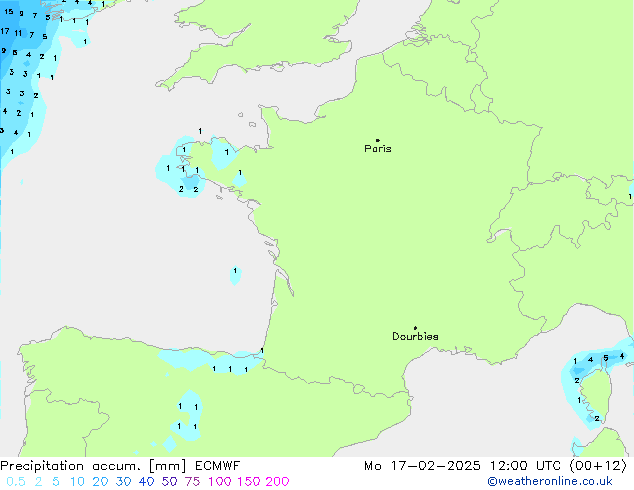
Task: Click the 10 mm legend value
Action: click(77, 482)
